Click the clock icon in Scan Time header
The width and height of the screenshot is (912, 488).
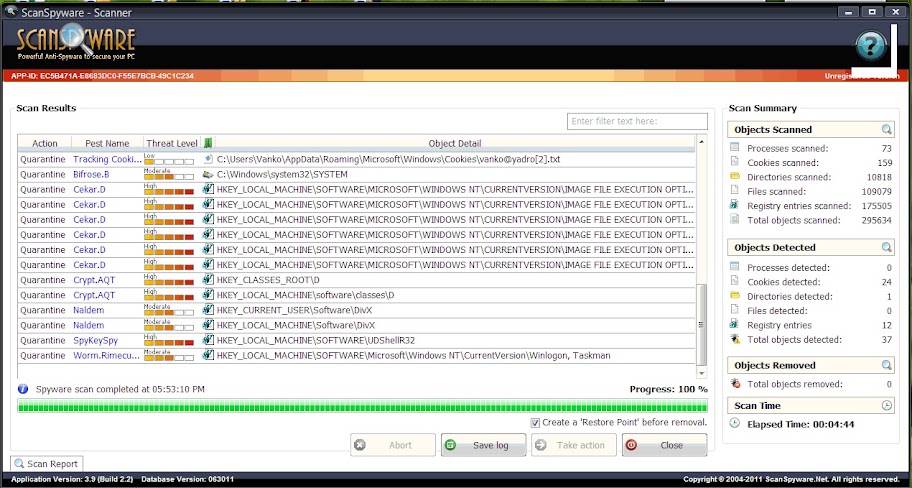(x=886, y=406)
